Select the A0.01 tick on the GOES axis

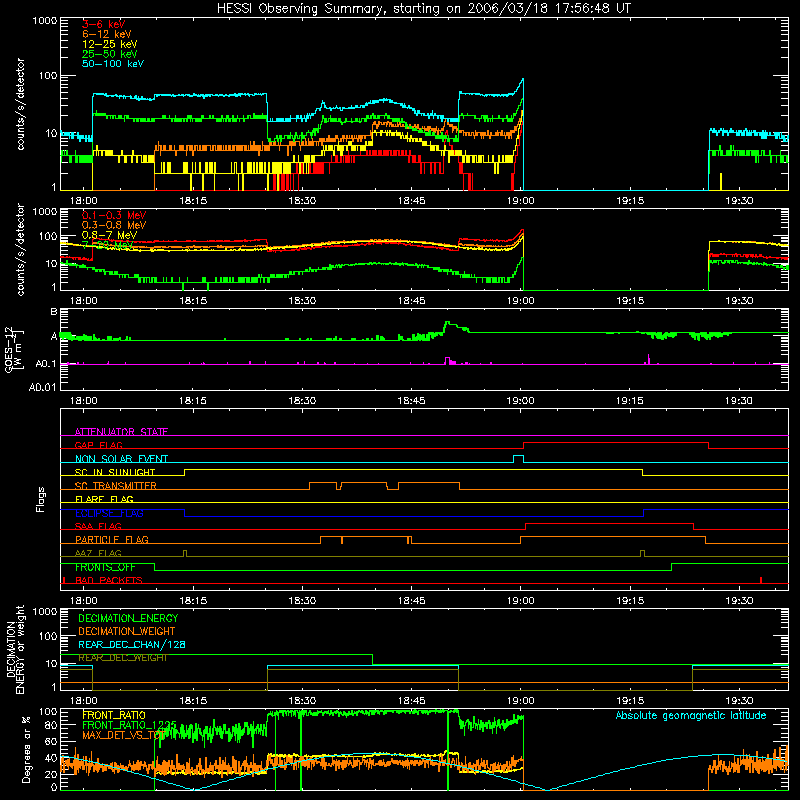42,387
